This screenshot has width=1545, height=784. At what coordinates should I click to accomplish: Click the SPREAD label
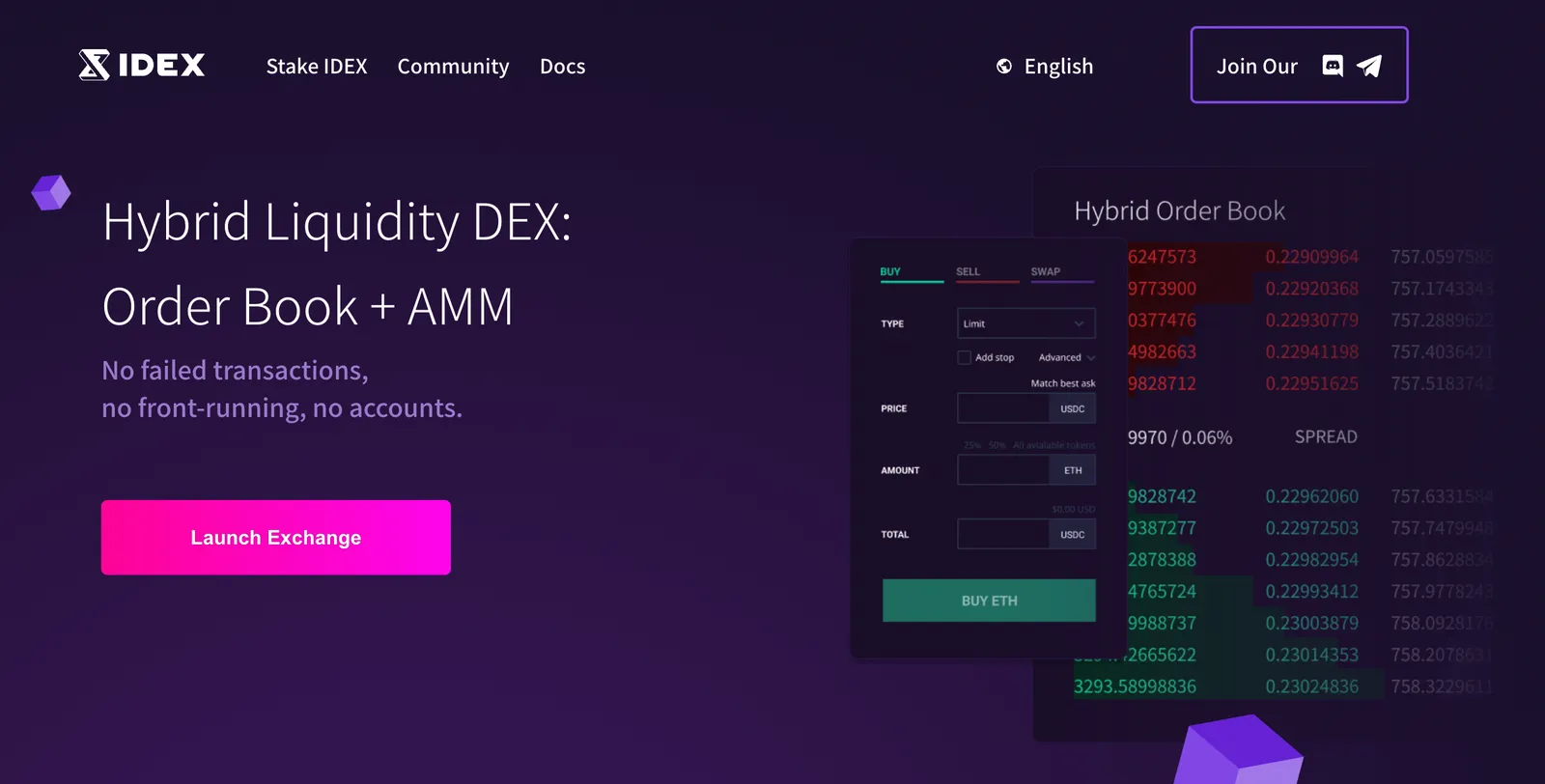(1326, 436)
